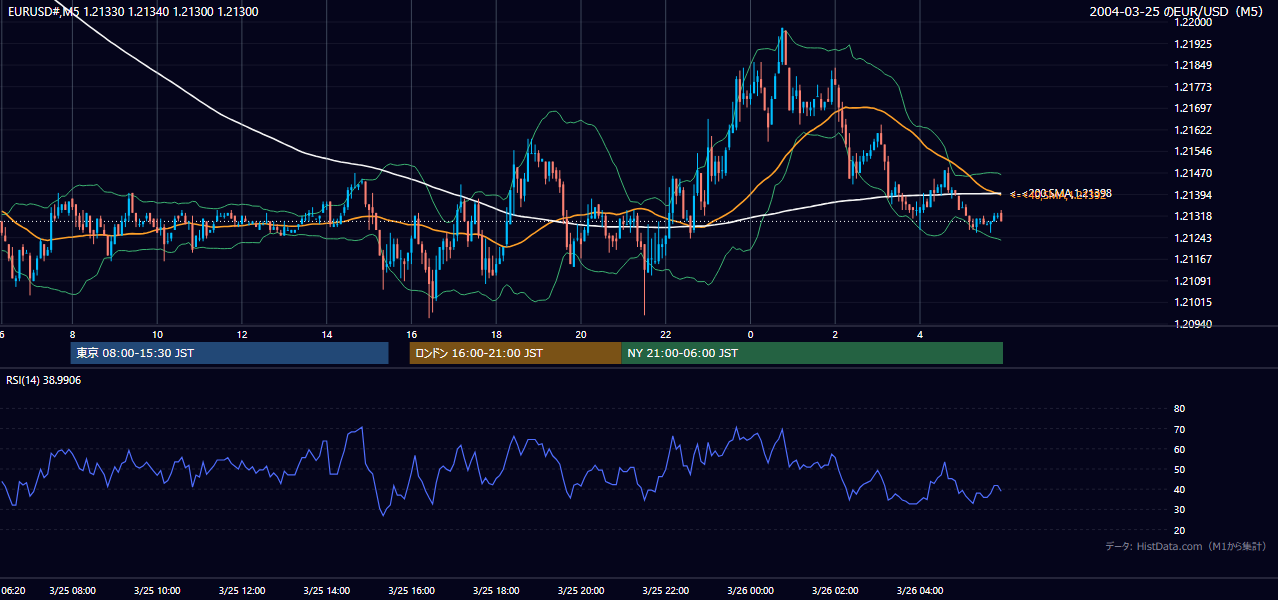
Task: Click hour label 4 under price chart
Action: pyautogui.click(x=920, y=334)
